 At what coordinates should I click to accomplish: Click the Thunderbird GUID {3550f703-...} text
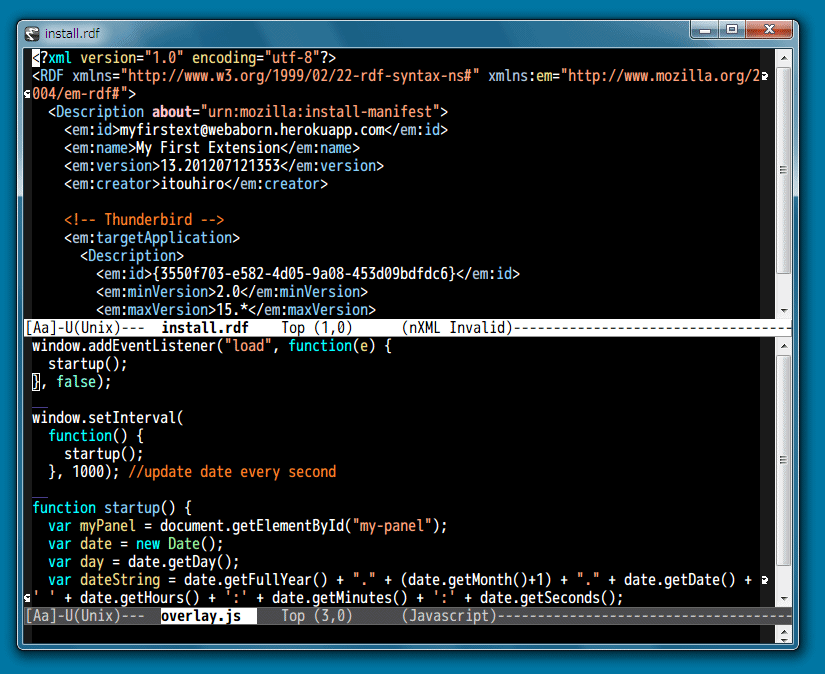[x=304, y=274]
